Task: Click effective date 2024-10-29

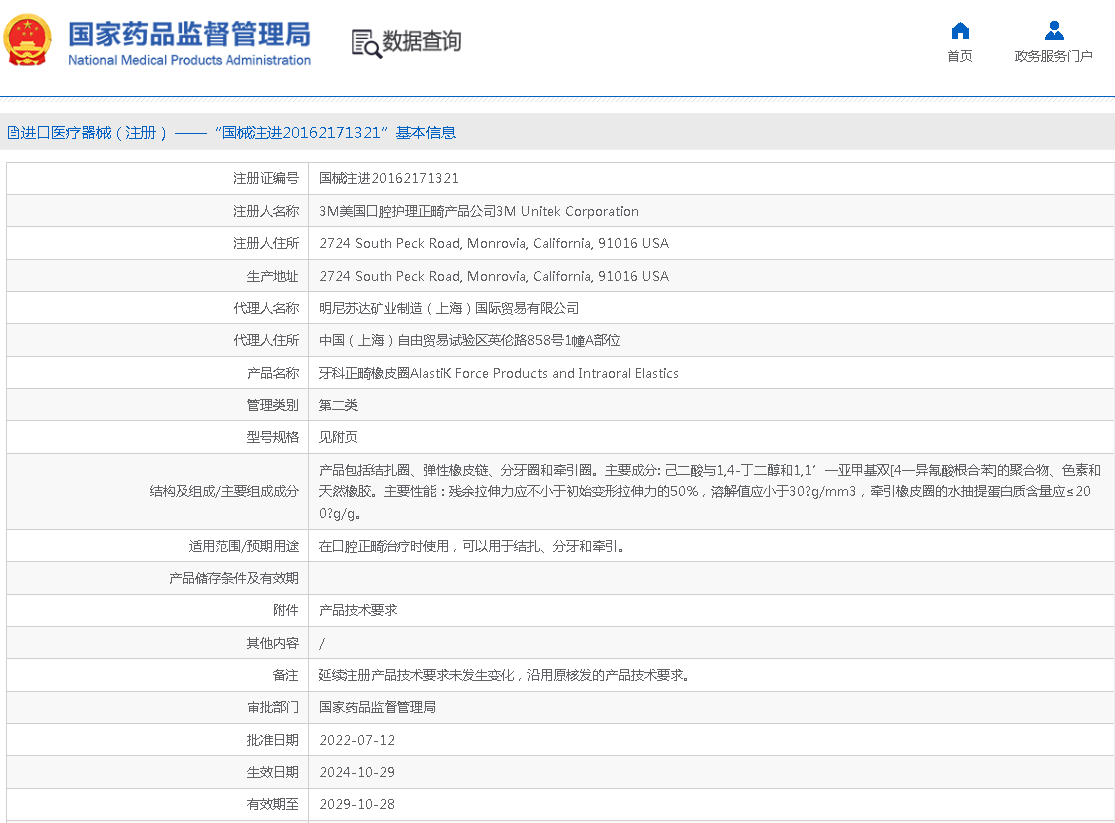Action: tap(357, 772)
